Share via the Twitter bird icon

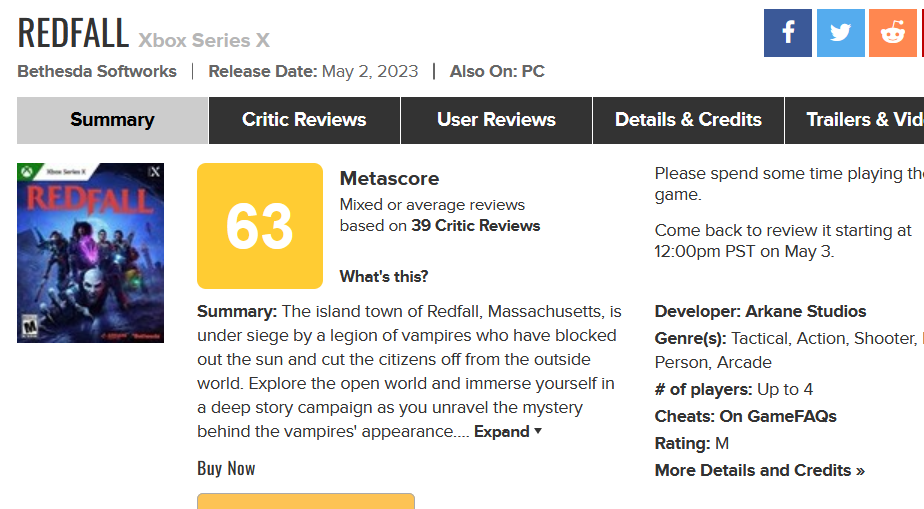[840, 33]
